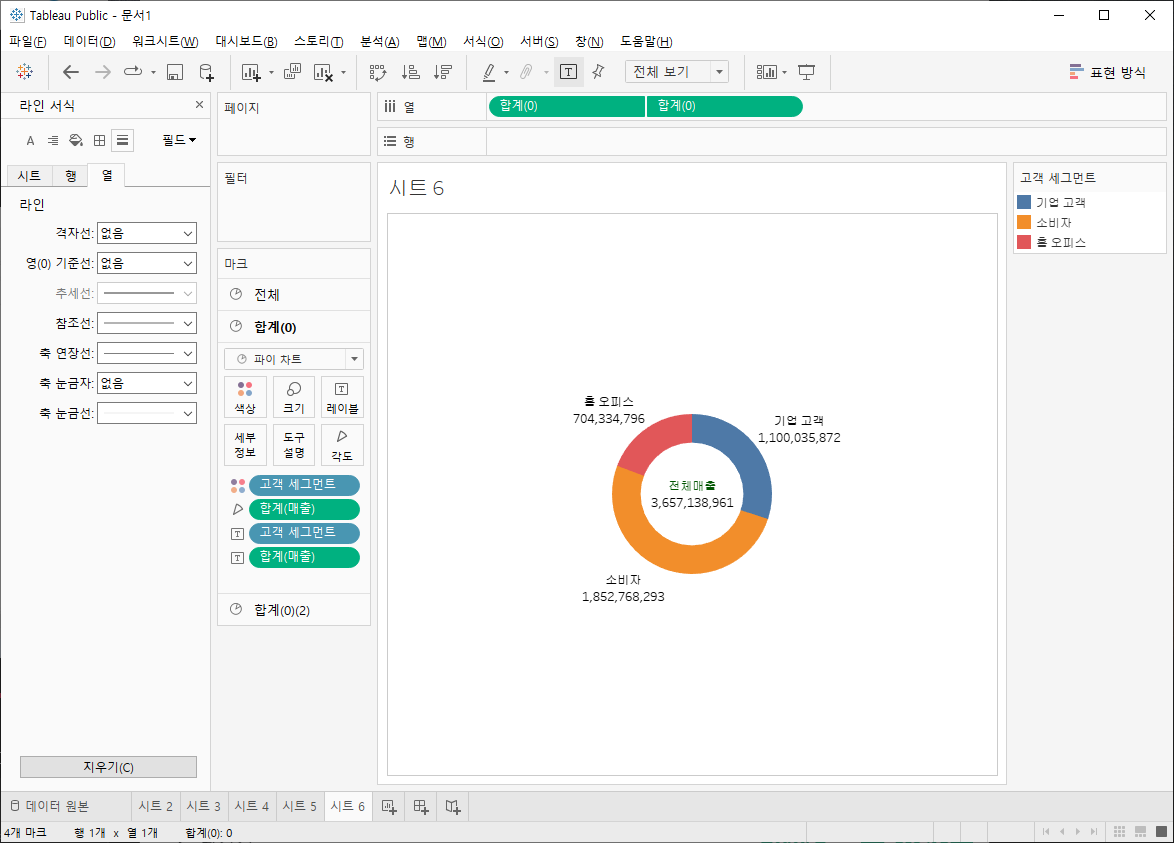Click the swap rows and columns icon
Viewport: 1174px width, 843px height.
point(378,72)
